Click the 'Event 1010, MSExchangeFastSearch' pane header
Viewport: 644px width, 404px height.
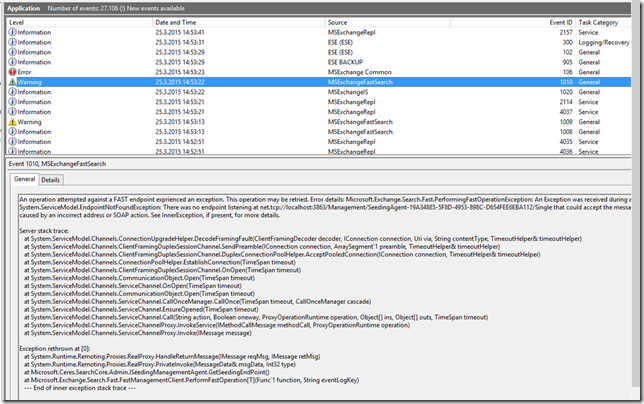coord(58,164)
